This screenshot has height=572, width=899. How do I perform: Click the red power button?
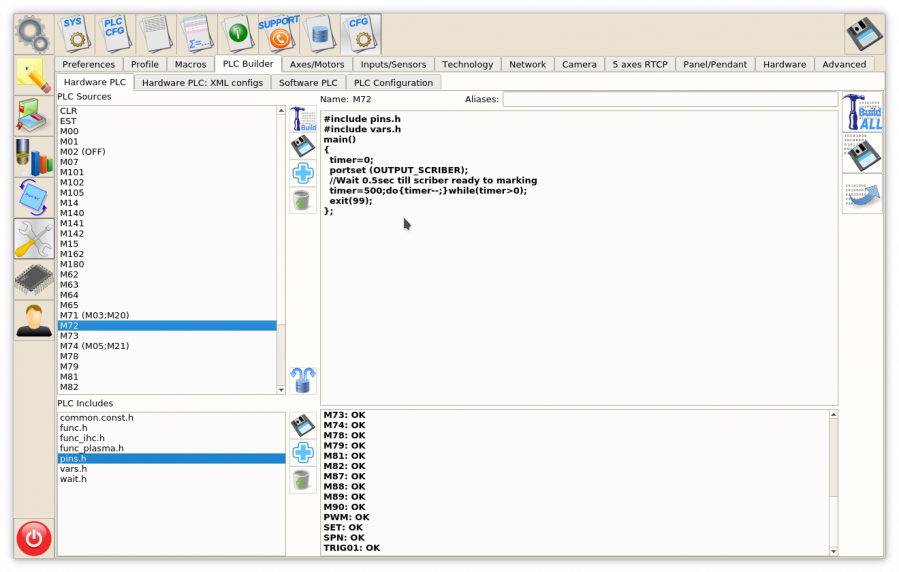(x=34, y=539)
